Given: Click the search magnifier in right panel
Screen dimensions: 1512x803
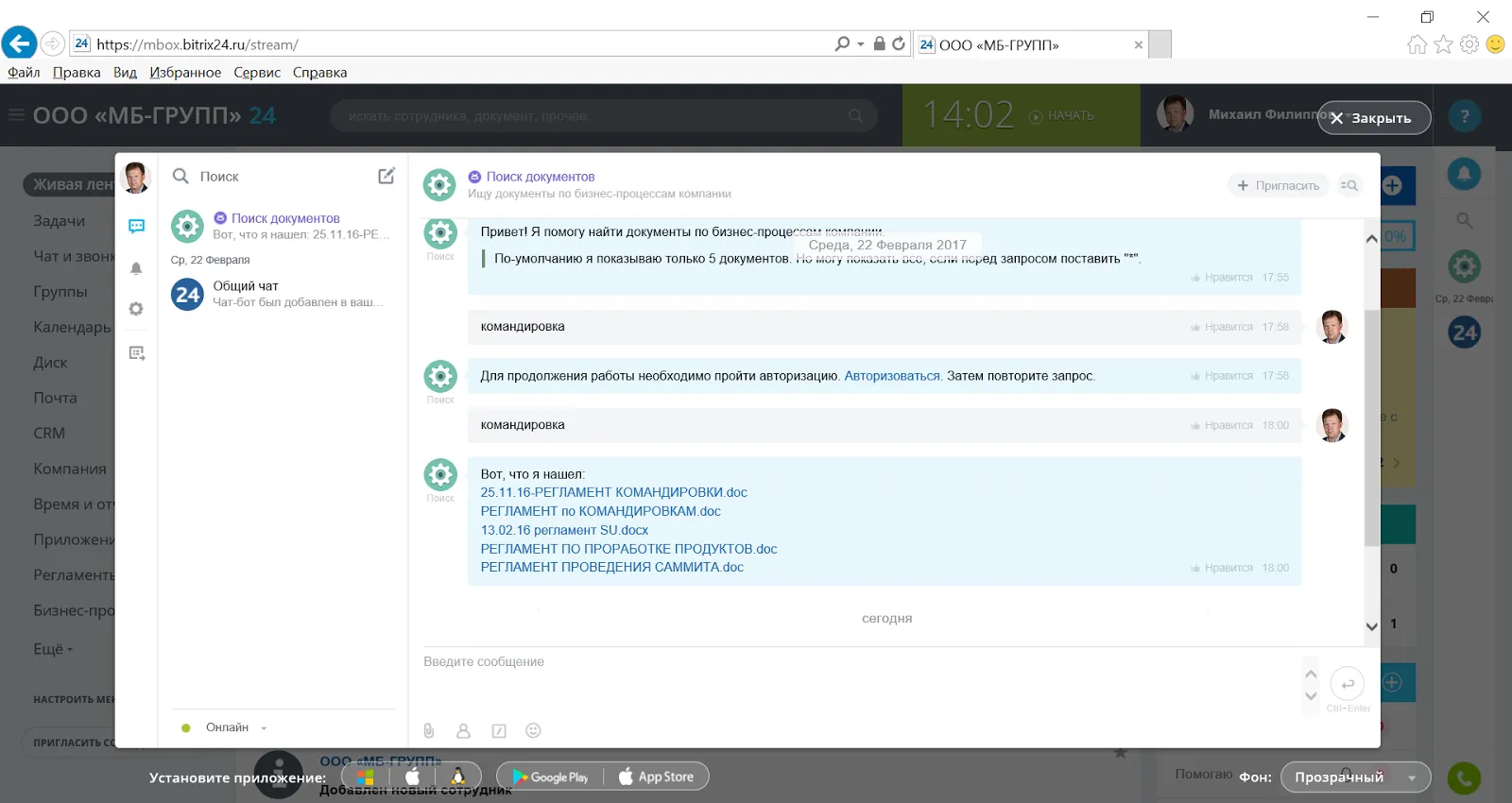Looking at the screenshot, I should click(1464, 220).
